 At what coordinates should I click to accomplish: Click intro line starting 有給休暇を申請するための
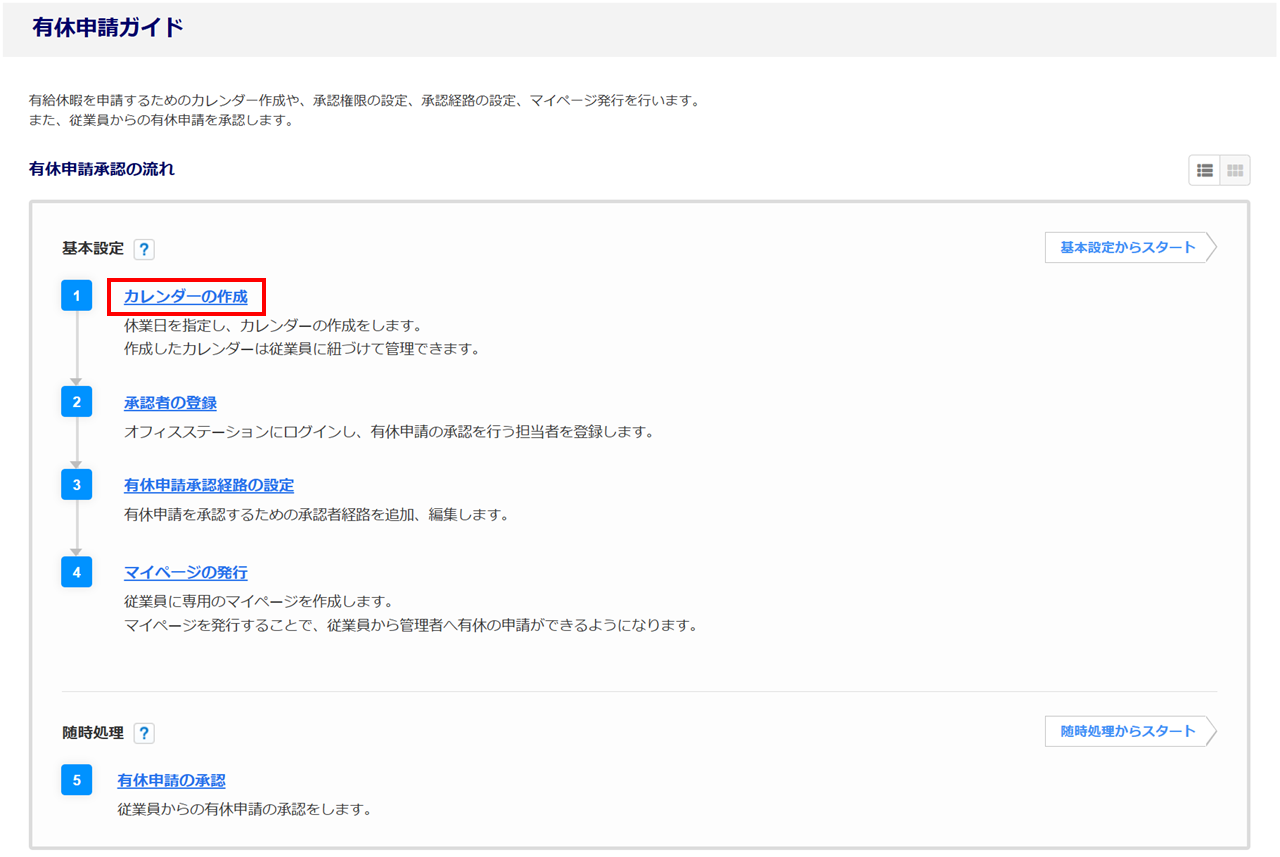coord(364,101)
